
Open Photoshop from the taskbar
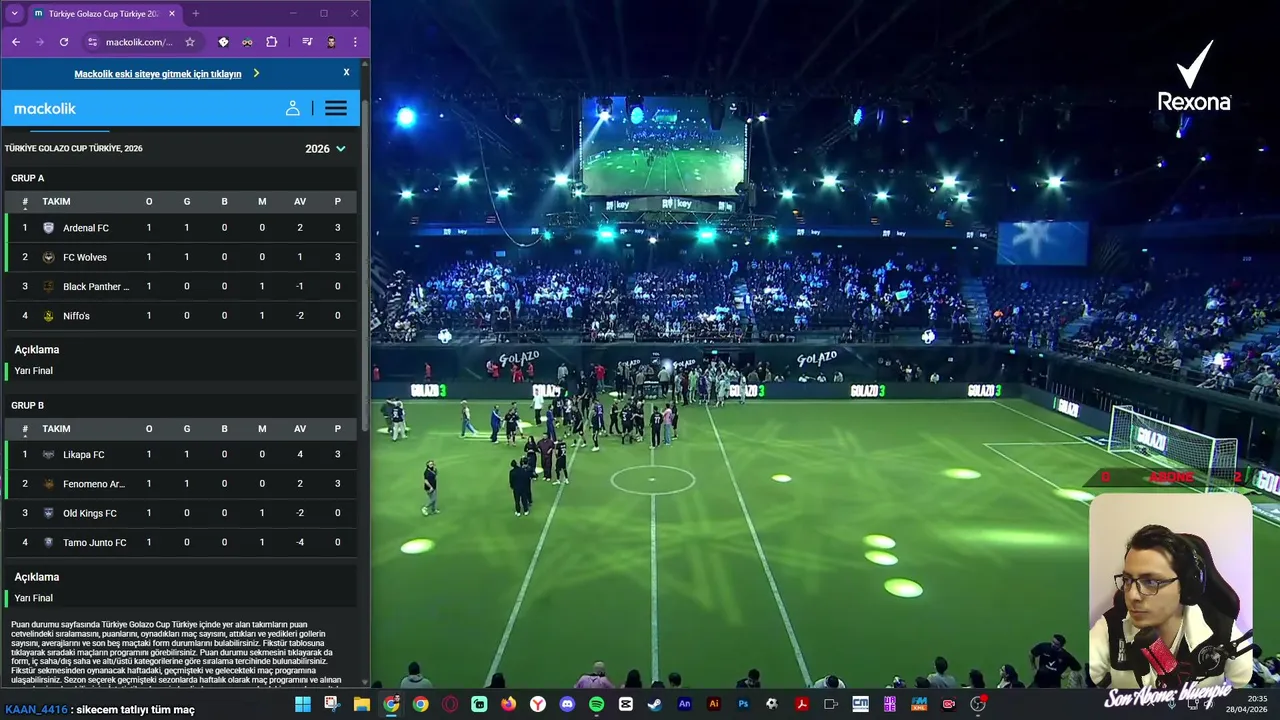point(743,704)
